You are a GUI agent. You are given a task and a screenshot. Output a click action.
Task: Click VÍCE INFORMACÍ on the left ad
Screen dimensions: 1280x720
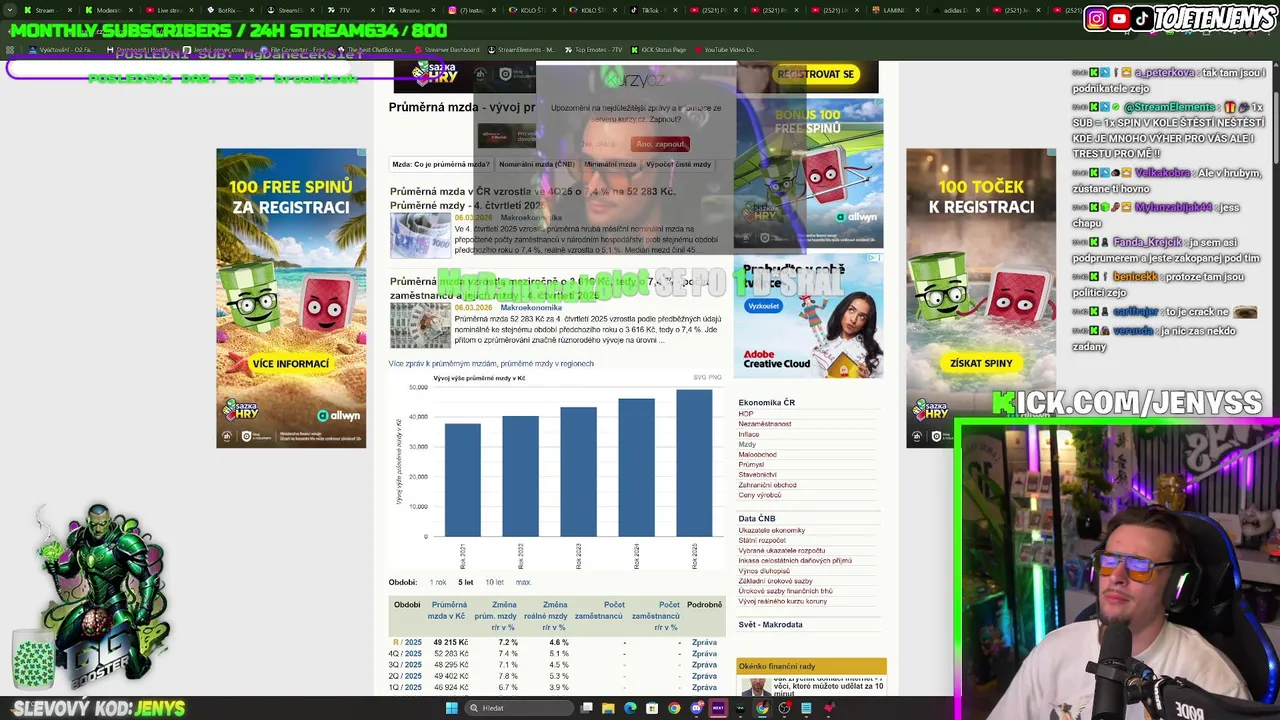click(291, 364)
